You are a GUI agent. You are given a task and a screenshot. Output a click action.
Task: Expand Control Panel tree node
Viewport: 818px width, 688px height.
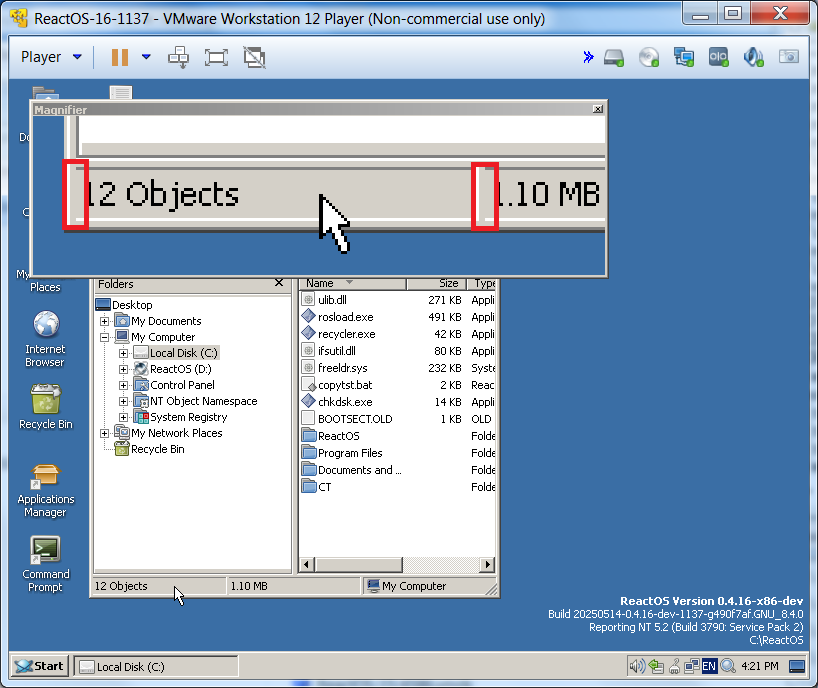(123, 385)
